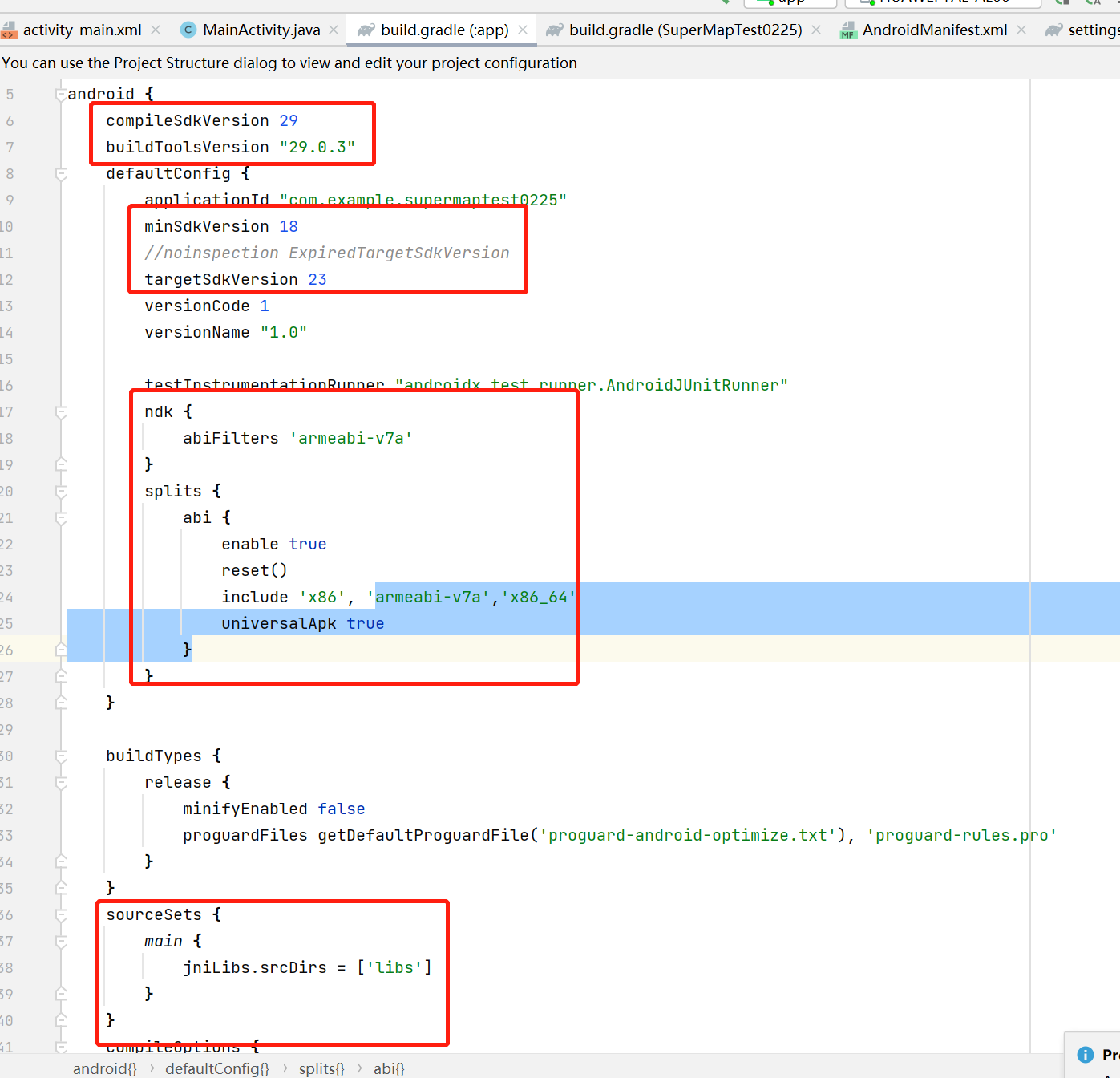Click the activity_main.xml layout file icon
This screenshot has width=1120, height=1078.
9,31
